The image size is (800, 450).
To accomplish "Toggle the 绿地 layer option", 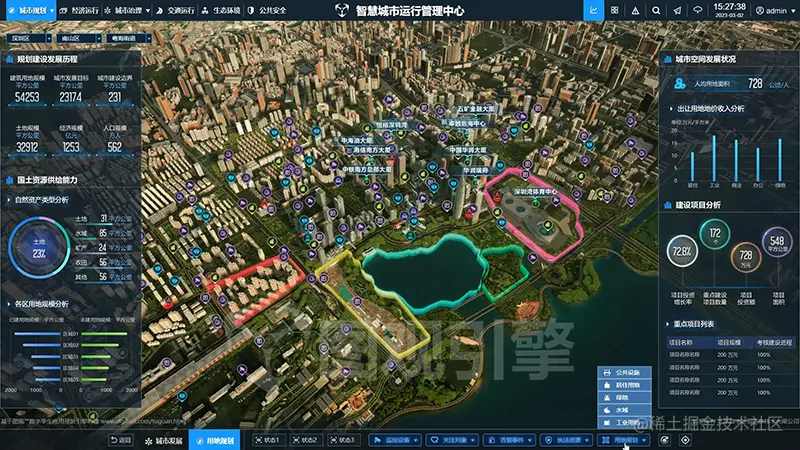I will point(624,397).
